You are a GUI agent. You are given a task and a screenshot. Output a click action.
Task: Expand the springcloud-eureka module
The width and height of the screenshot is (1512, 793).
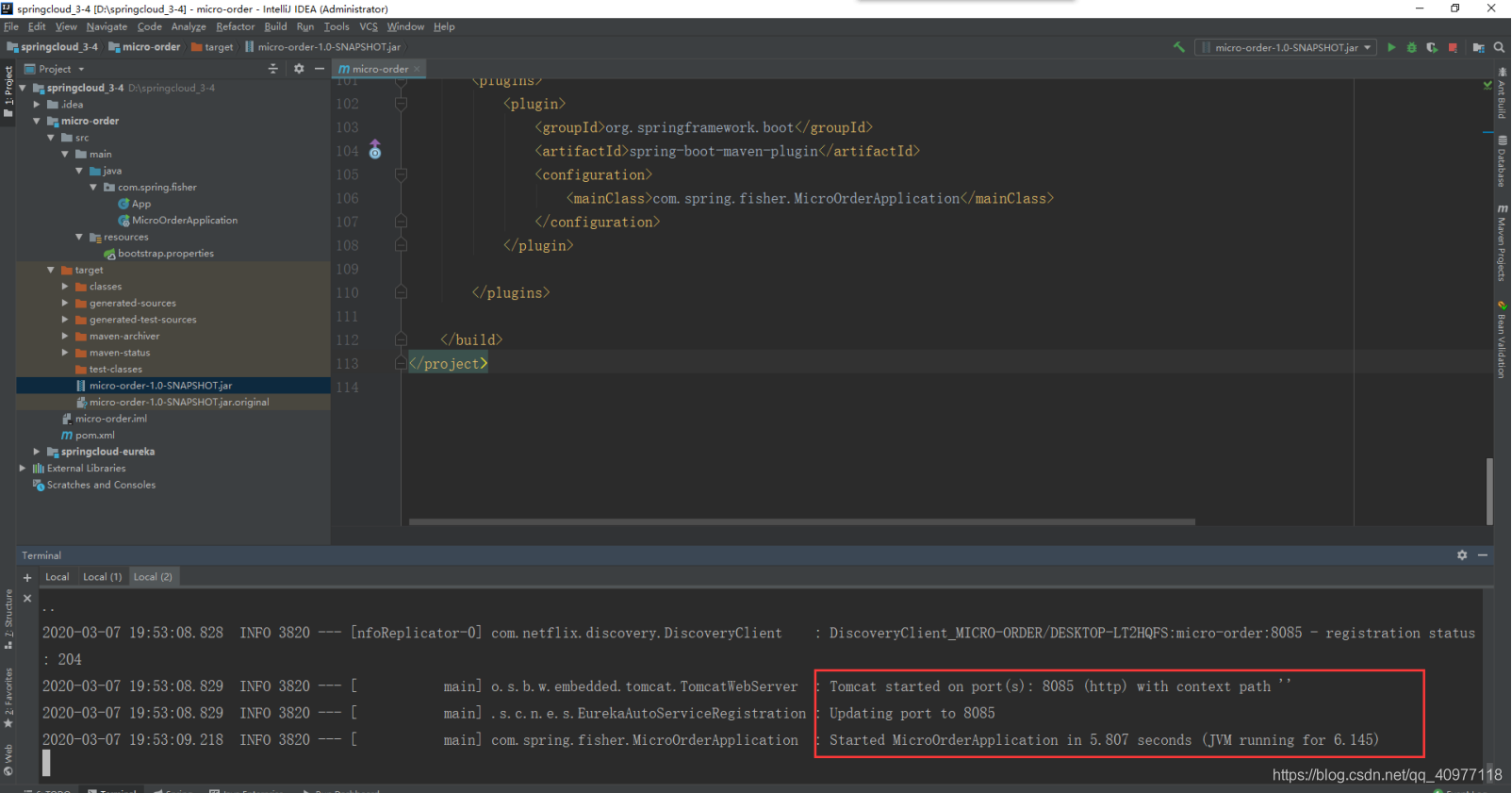37,452
